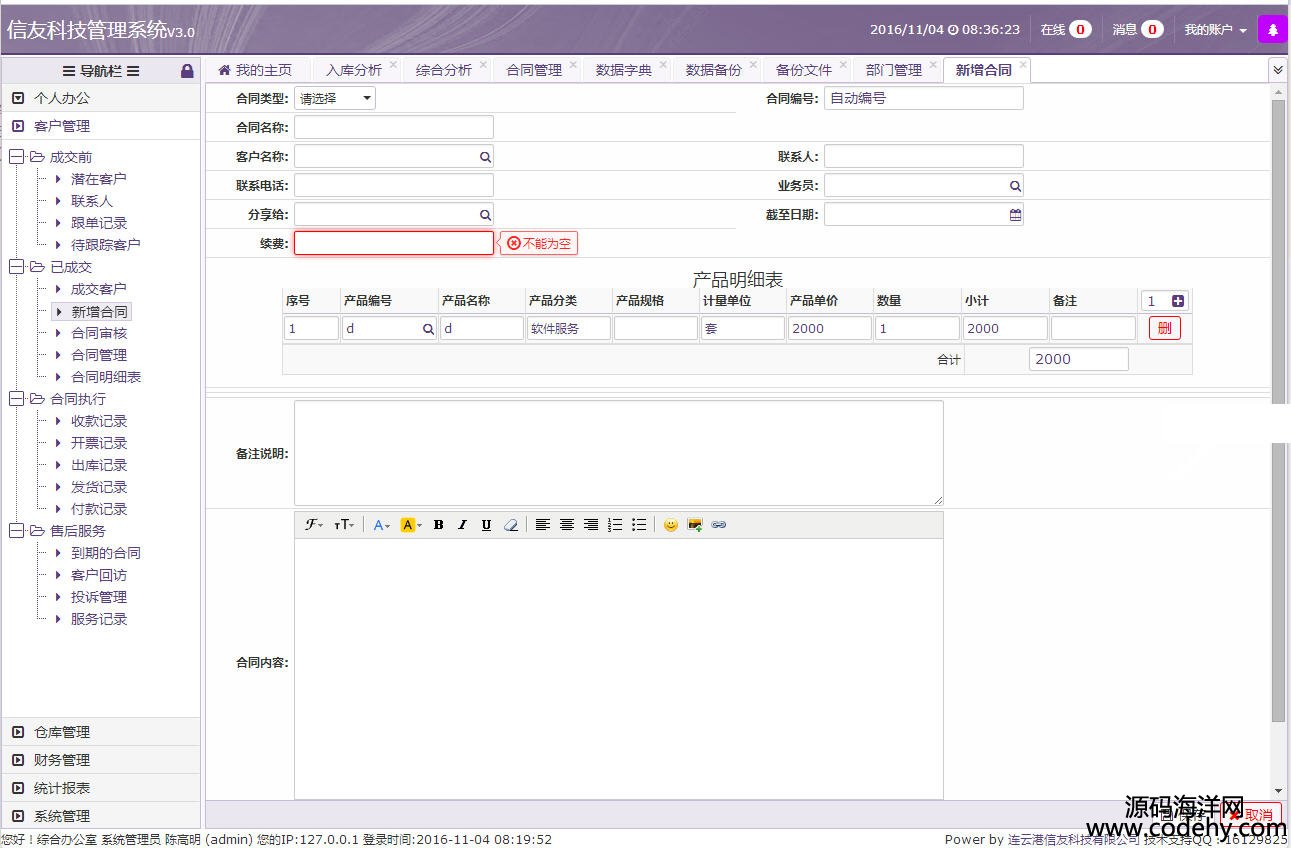Open the text background color picker
This screenshot has width=1291, height=848.
pos(410,525)
